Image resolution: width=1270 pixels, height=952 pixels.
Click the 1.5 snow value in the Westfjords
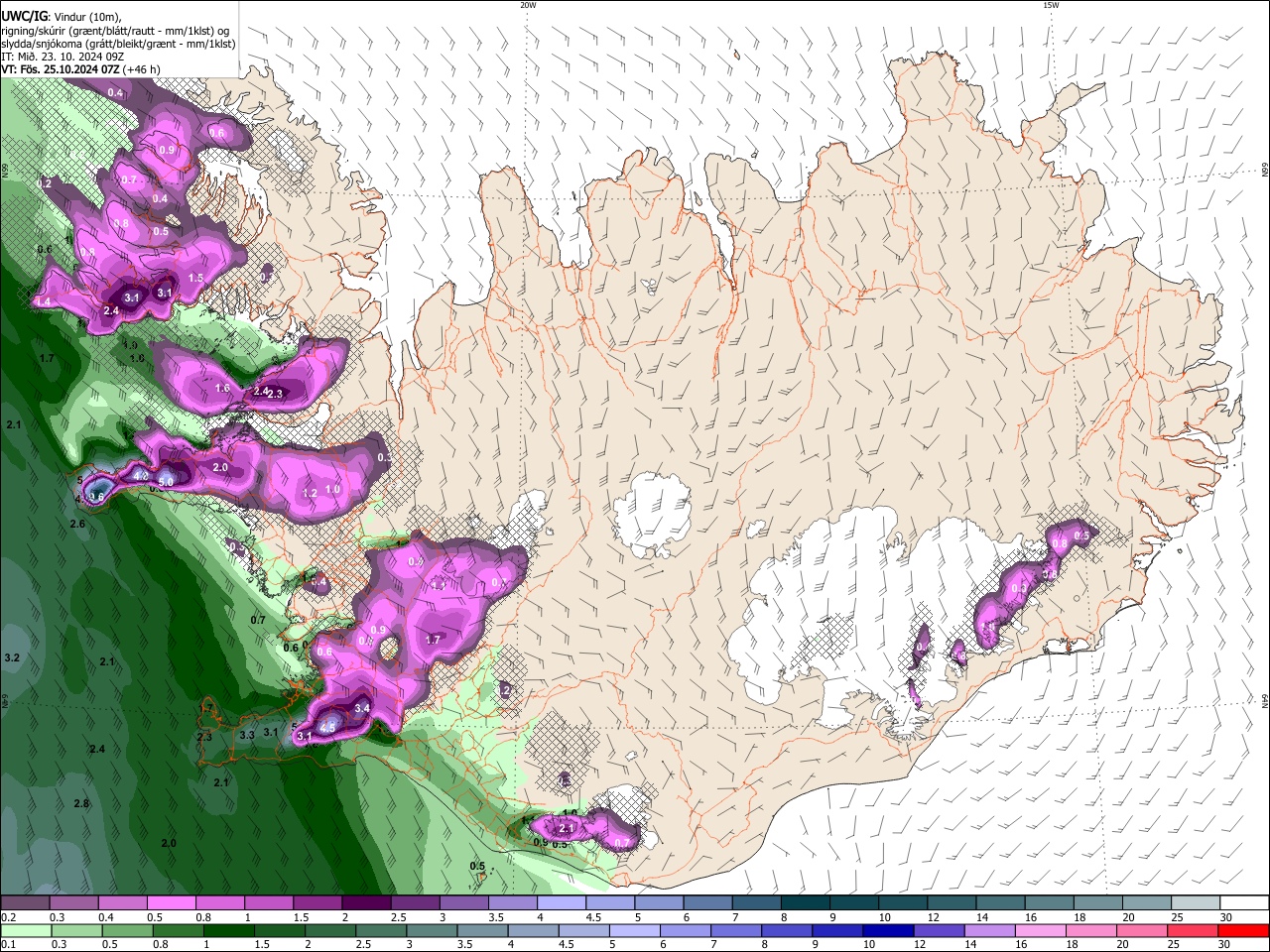(x=195, y=279)
